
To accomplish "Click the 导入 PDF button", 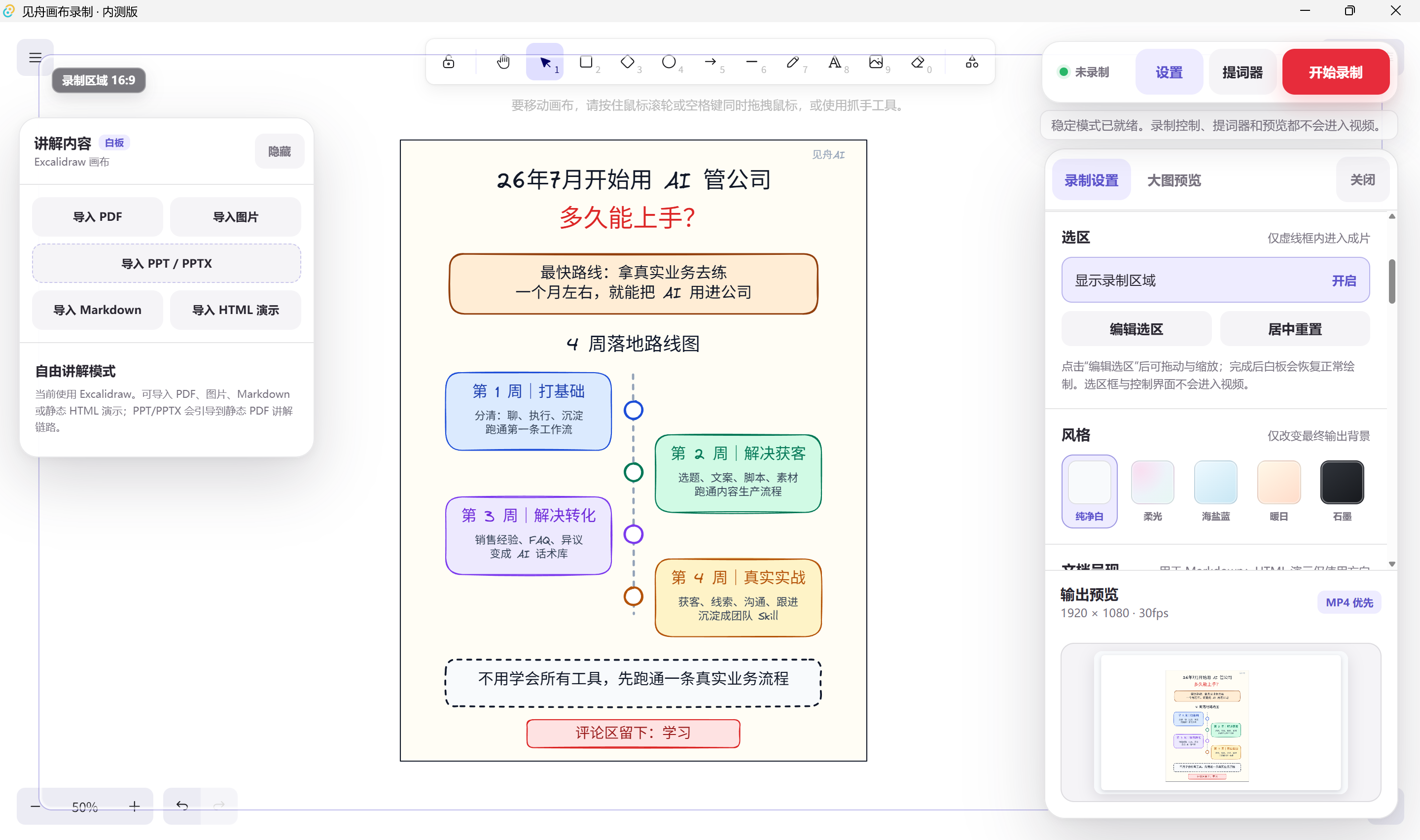I will tap(97, 217).
